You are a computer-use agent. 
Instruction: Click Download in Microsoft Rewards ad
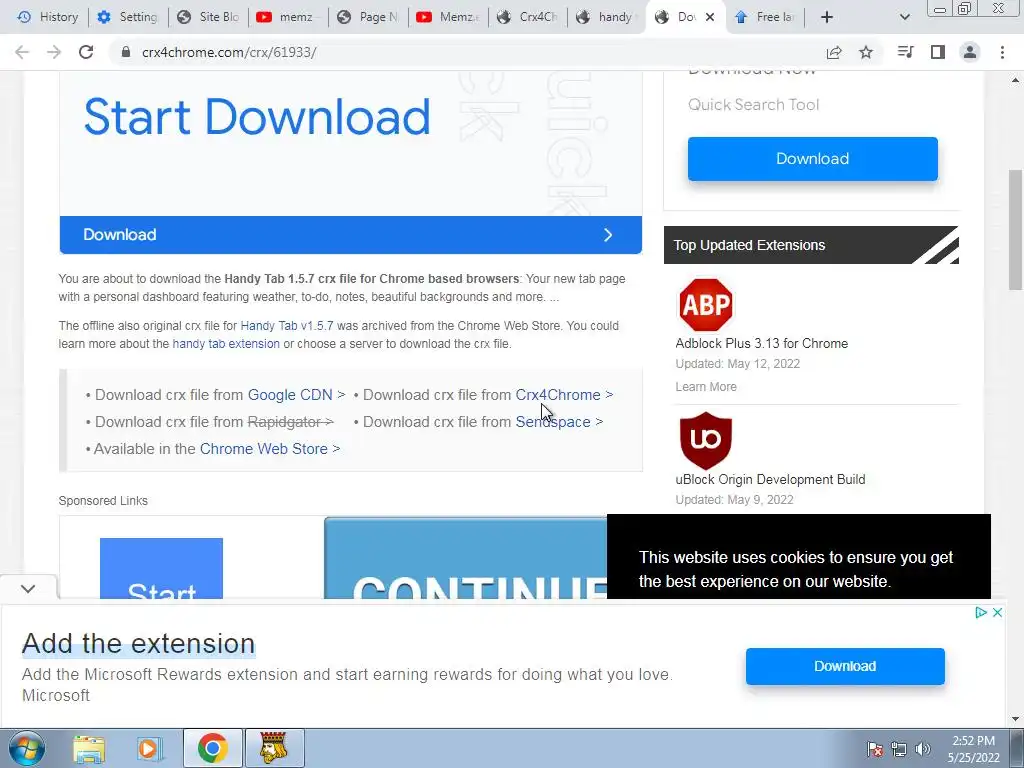(x=845, y=666)
